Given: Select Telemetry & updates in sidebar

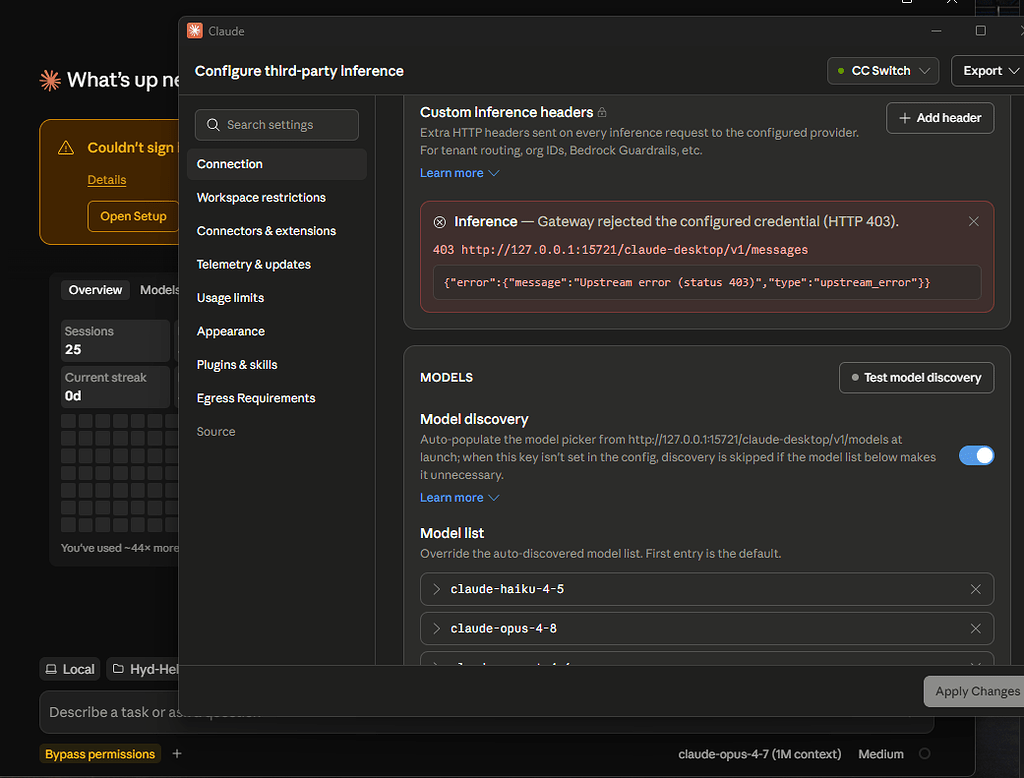Looking at the screenshot, I should point(277,264).
